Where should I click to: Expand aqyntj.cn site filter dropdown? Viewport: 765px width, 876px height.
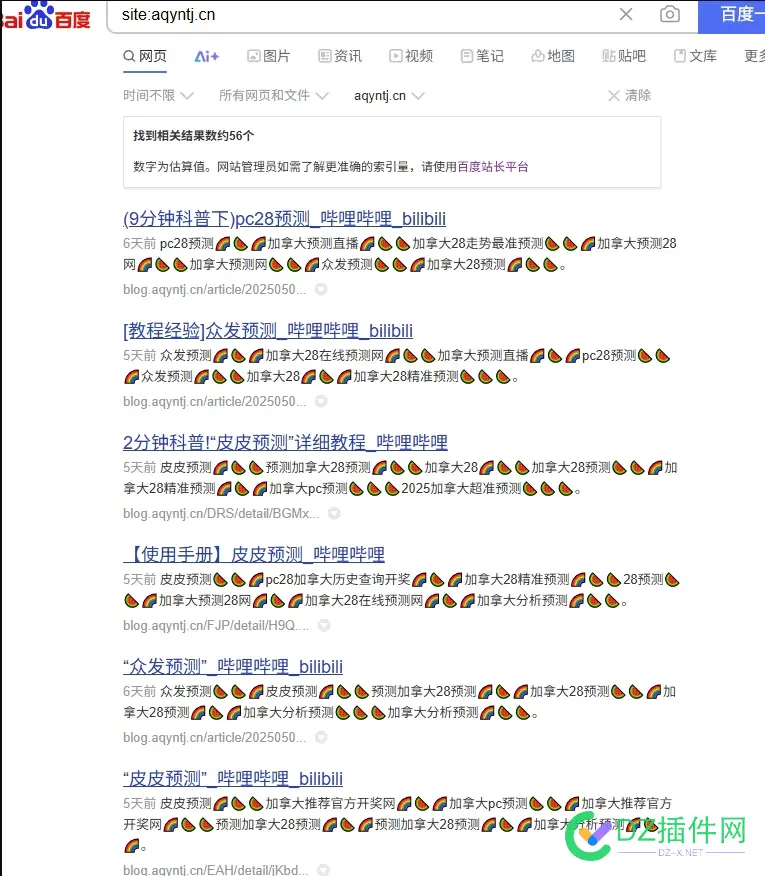tap(389, 96)
